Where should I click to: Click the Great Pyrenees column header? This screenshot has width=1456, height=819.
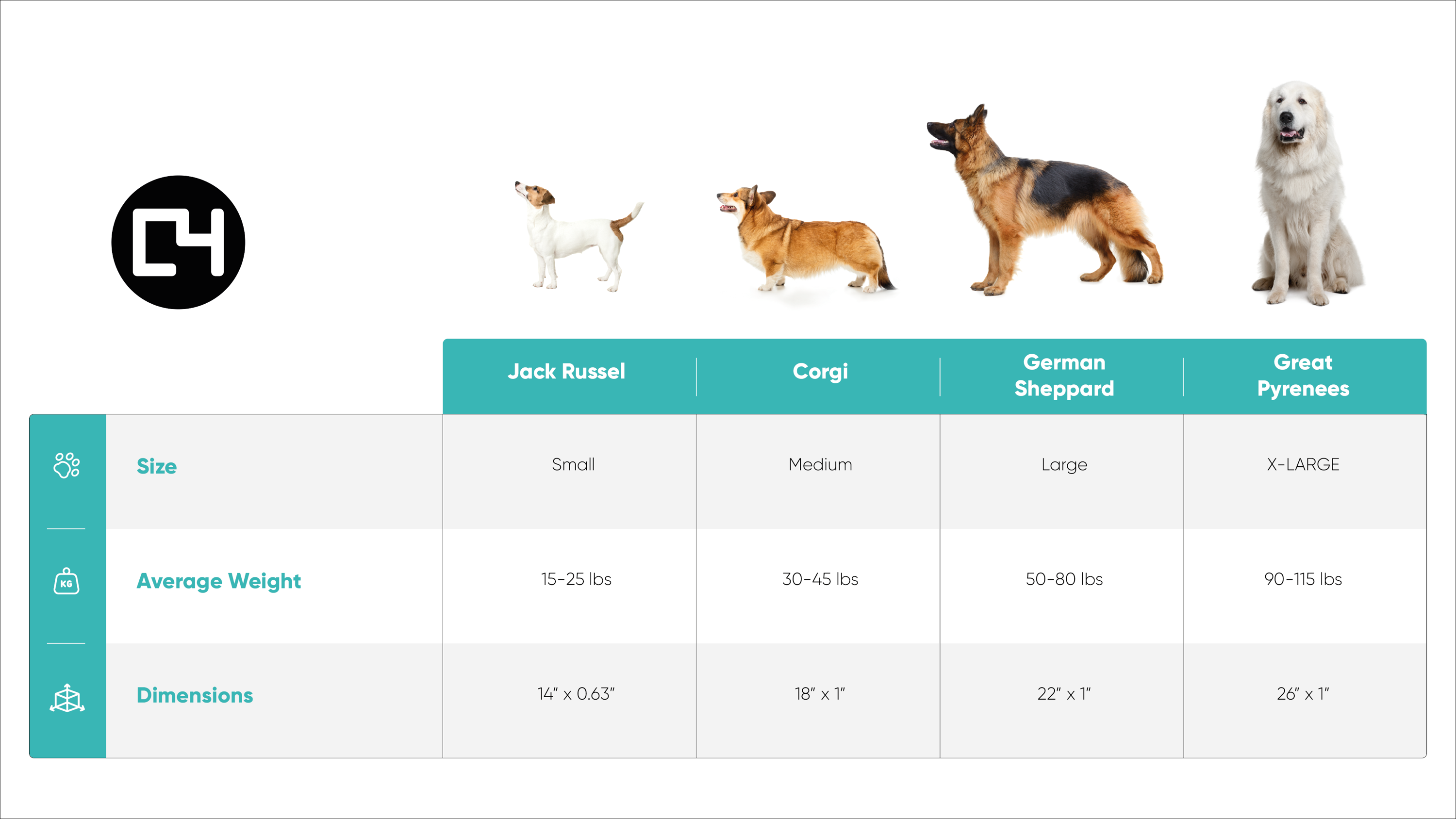click(x=1303, y=376)
